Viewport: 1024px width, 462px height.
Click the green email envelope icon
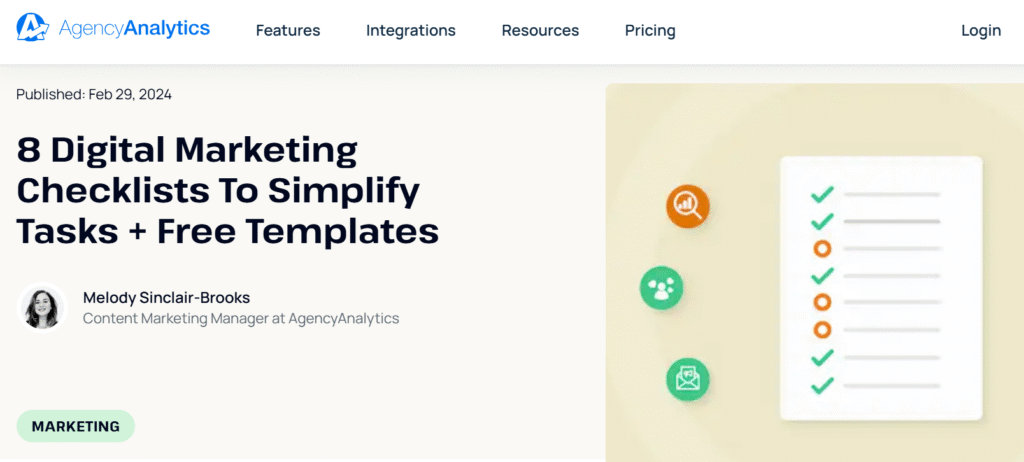[x=688, y=379]
